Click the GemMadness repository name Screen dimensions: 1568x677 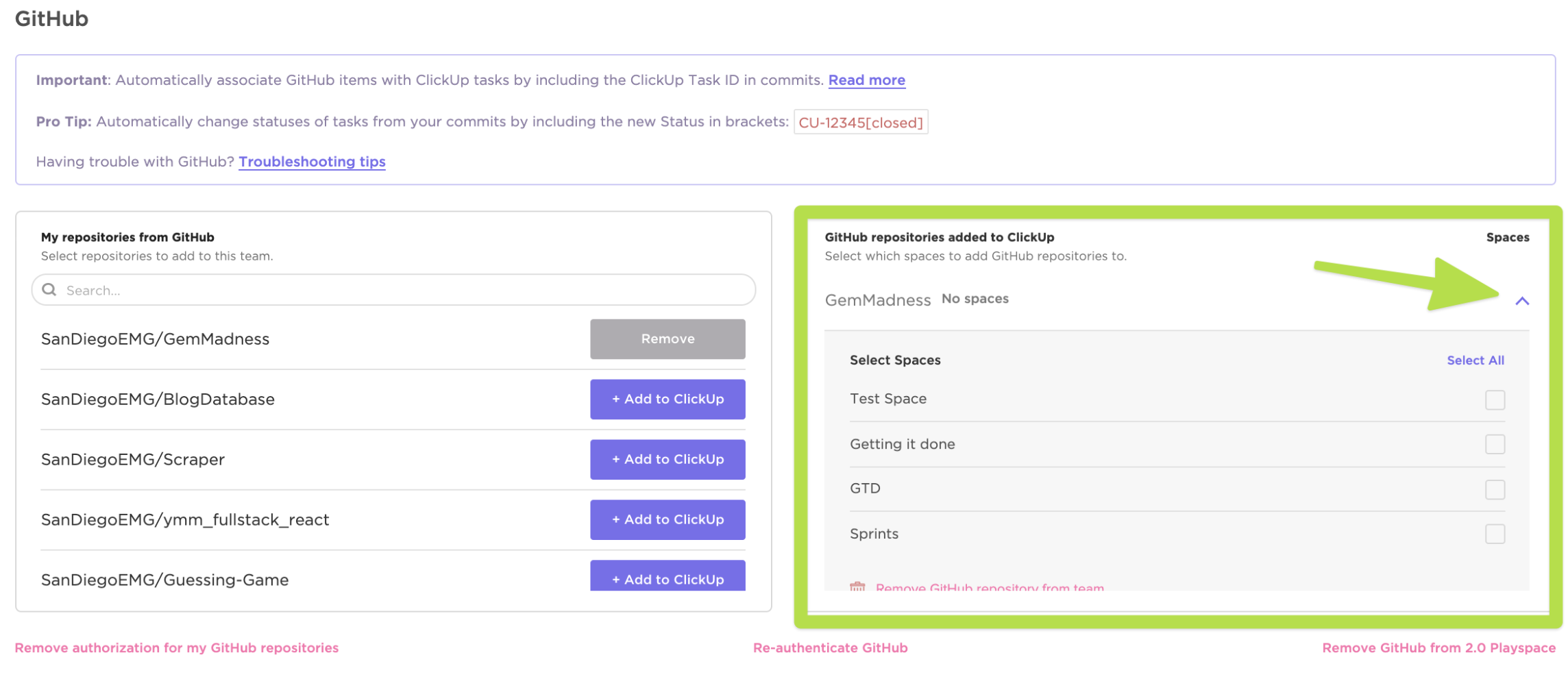point(877,300)
